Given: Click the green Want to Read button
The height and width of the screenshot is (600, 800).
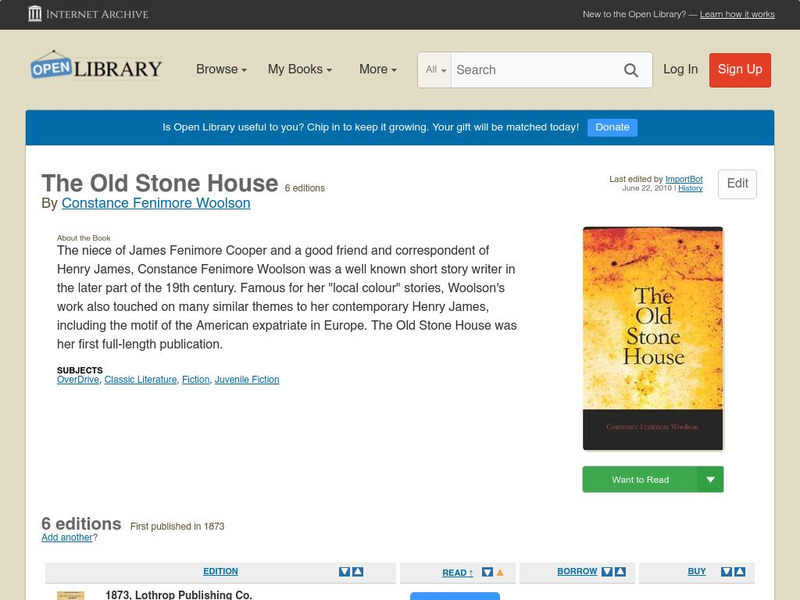Looking at the screenshot, I should pos(640,479).
